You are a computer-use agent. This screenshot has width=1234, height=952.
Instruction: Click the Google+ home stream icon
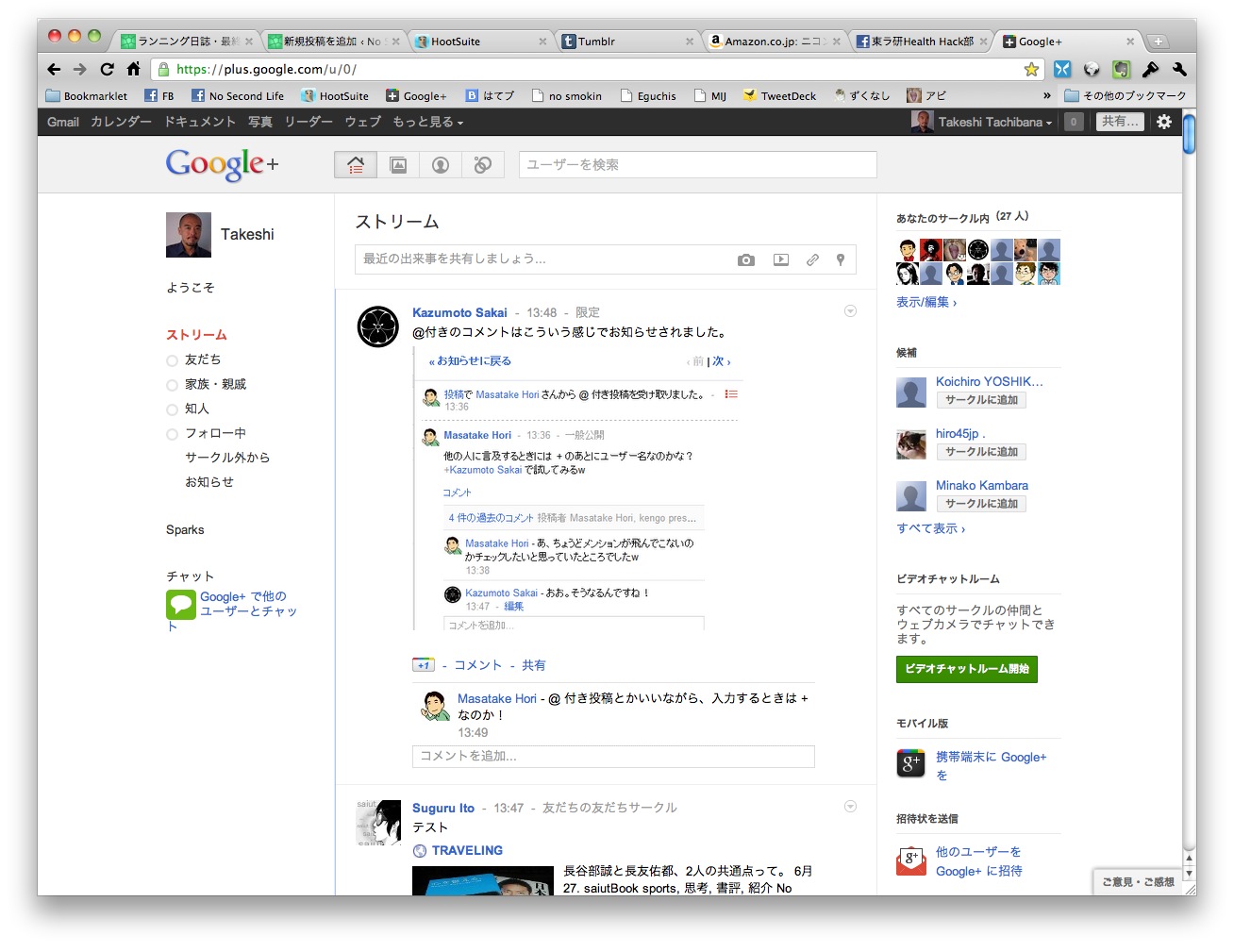click(356, 165)
